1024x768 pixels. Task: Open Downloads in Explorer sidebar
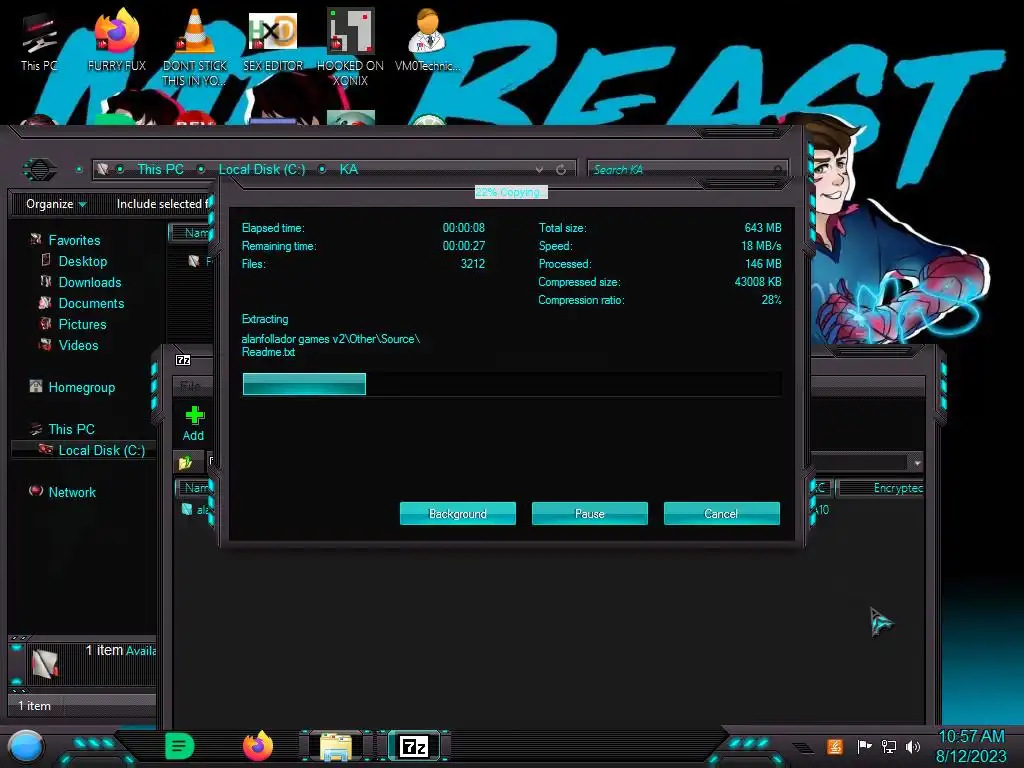click(x=89, y=282)
